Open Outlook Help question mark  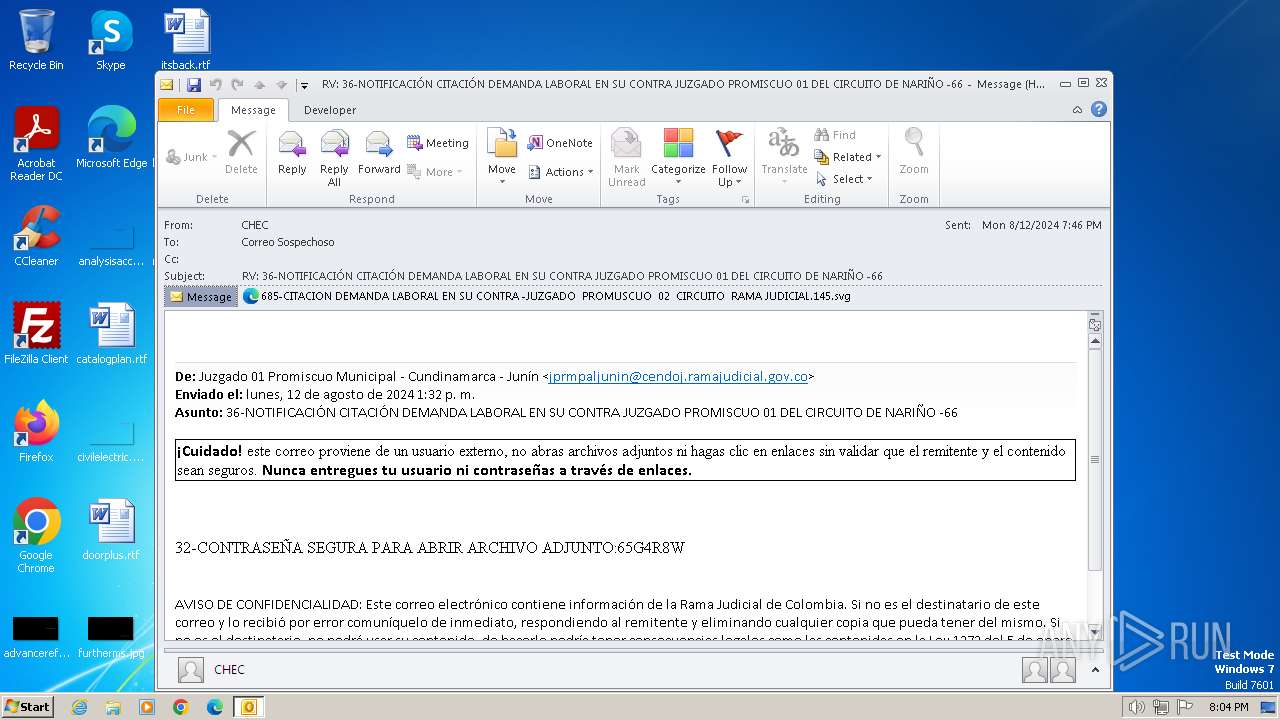[1099, 110]
